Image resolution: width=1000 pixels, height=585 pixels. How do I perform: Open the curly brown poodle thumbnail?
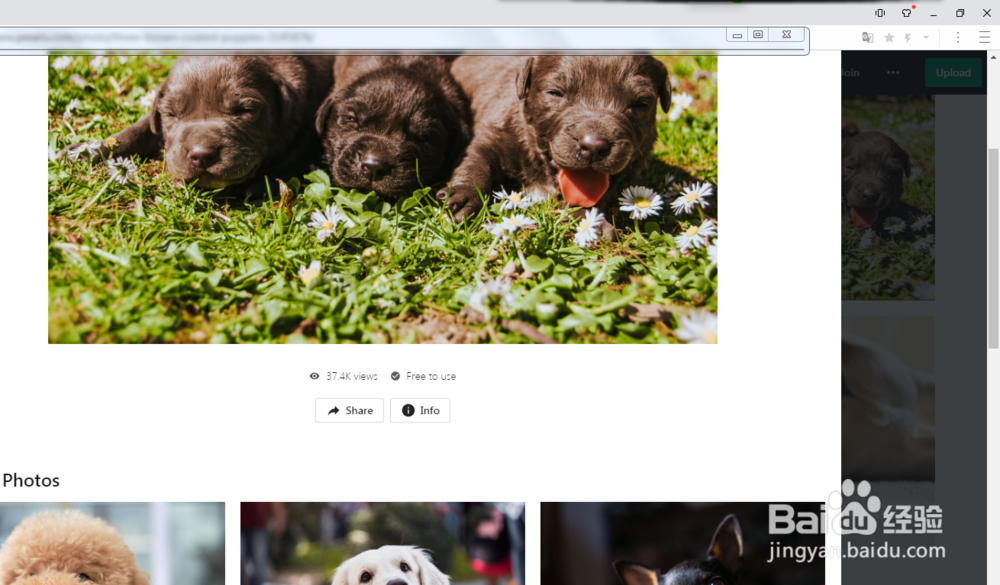click(x=112, y=544)
